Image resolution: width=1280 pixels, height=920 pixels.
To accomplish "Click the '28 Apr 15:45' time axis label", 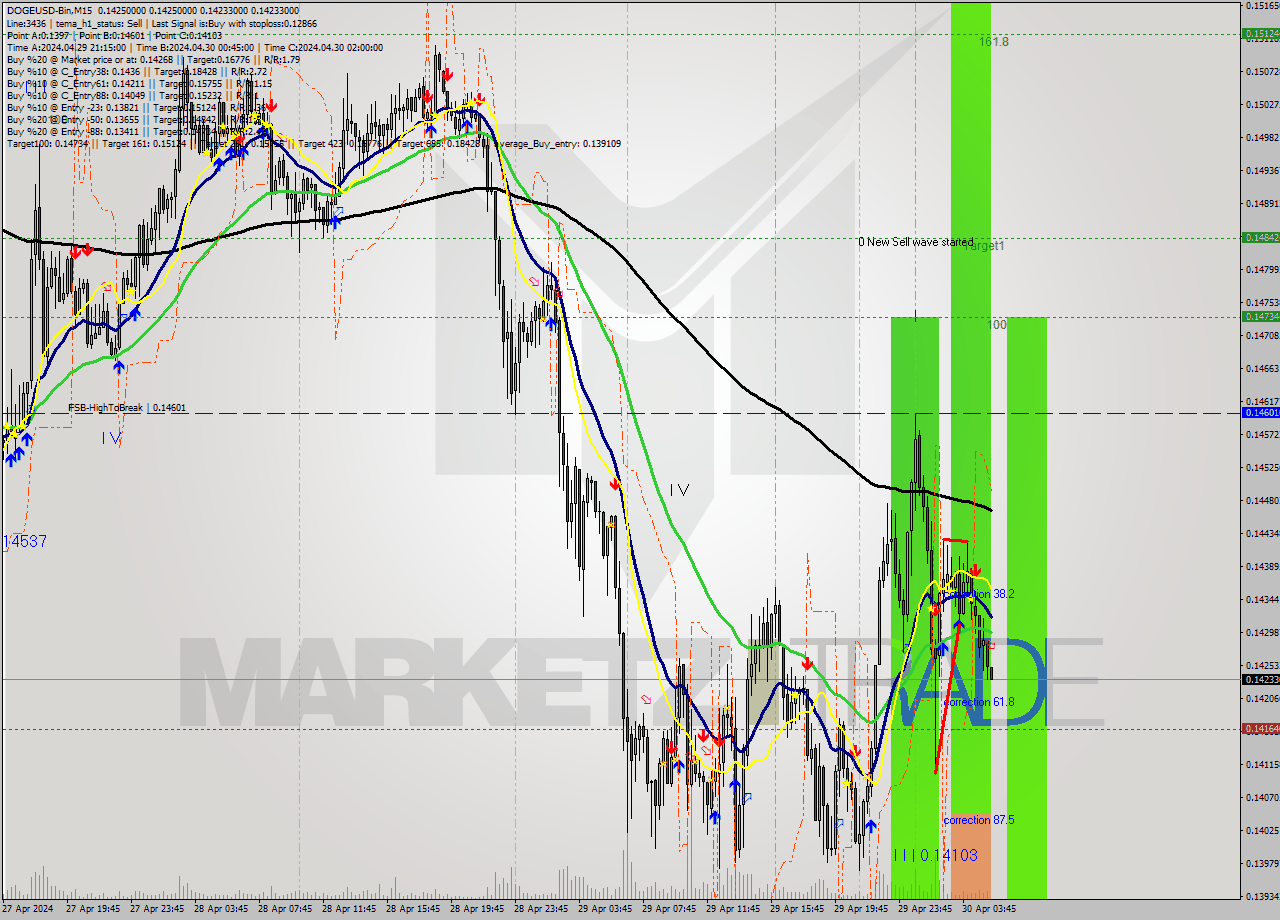I will (x=411, y=909).
